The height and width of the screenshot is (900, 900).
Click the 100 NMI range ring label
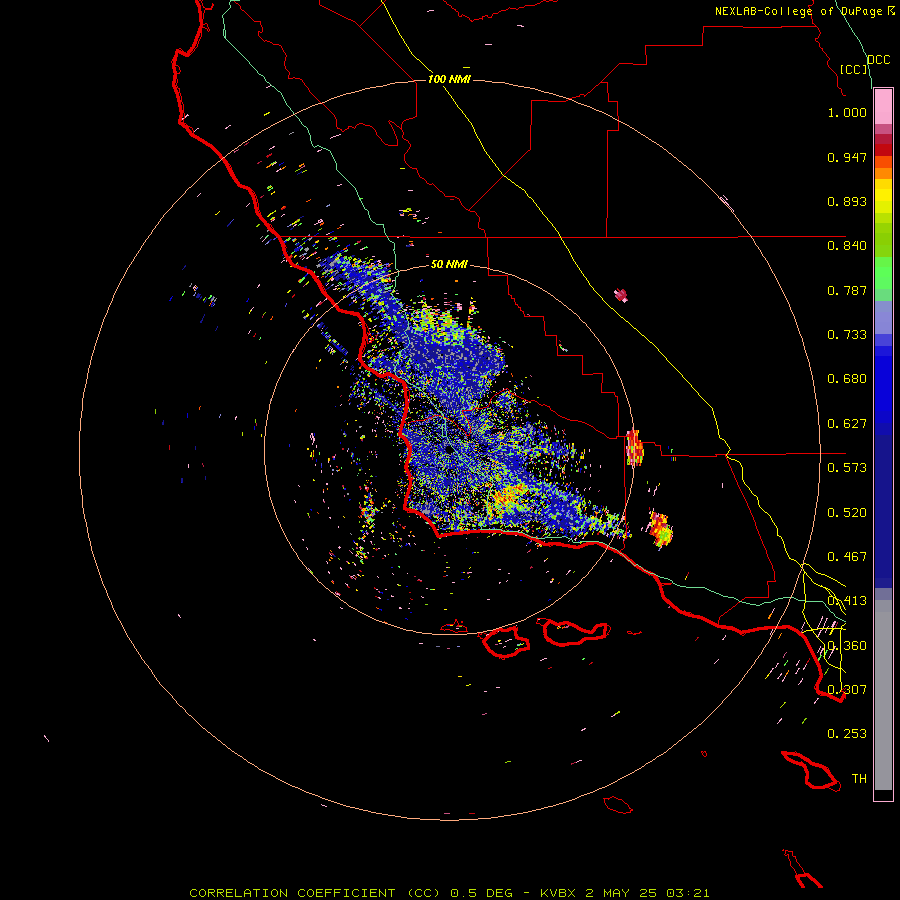449,79
